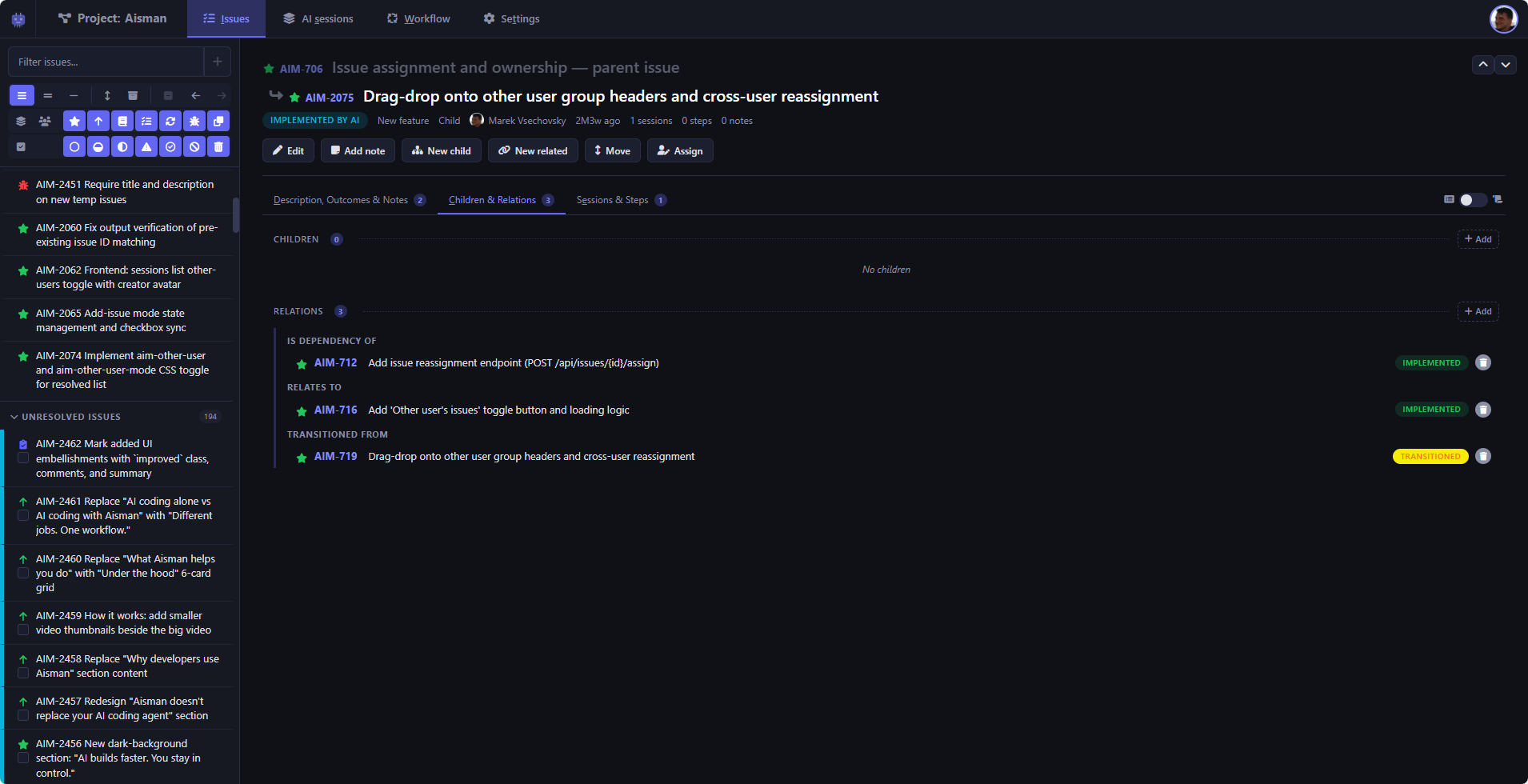Image resolution: width=1528 pixels, height=784 pixels.
Task: Click the delete icon for AIM-712 relation
Action: [x=1483, y=362]
